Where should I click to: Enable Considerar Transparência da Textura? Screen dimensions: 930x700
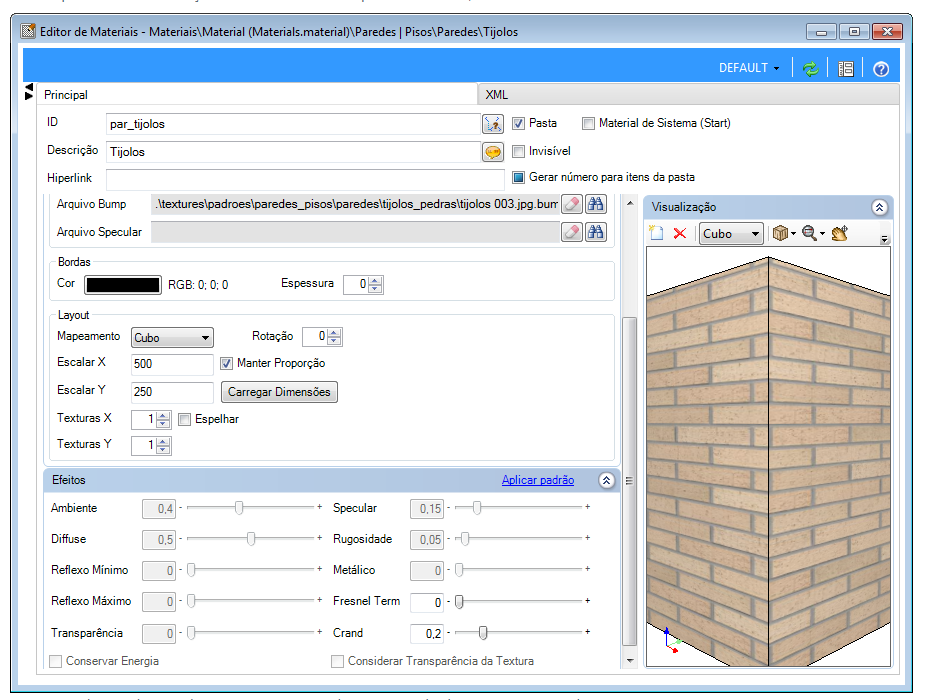[x=337, y=661]
